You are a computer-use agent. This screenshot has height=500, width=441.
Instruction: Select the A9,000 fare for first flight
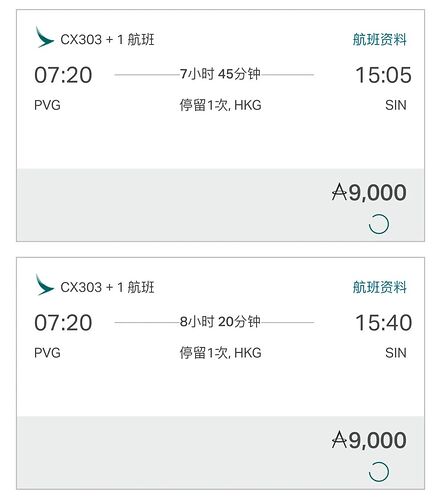(369, 193)
